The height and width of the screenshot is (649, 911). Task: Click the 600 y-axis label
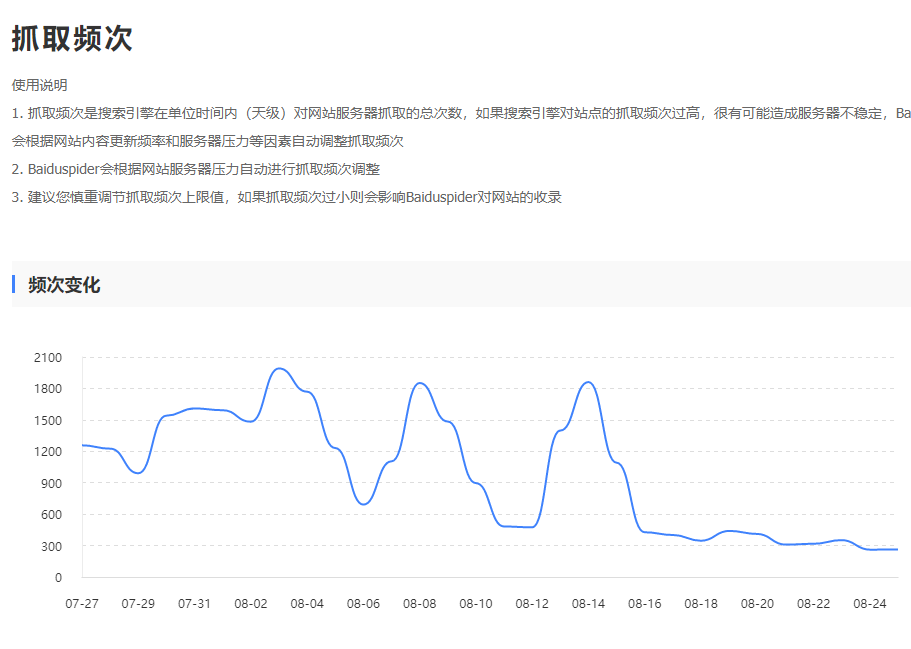click(x=51, y=515)
